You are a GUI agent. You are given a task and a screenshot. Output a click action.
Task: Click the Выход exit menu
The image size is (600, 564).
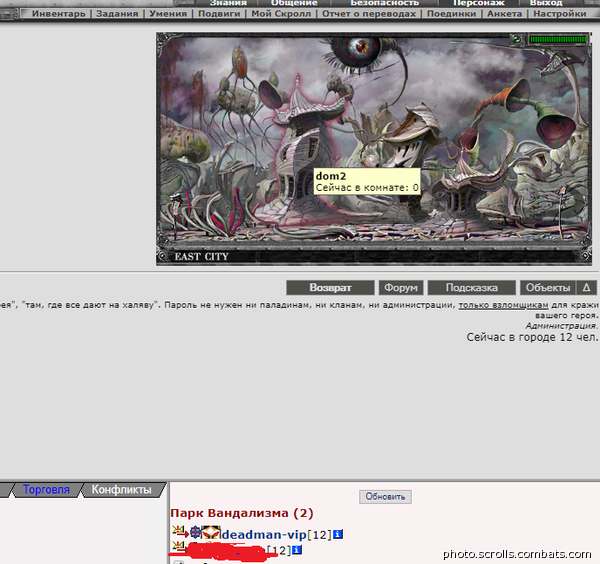tap(546, 3)
